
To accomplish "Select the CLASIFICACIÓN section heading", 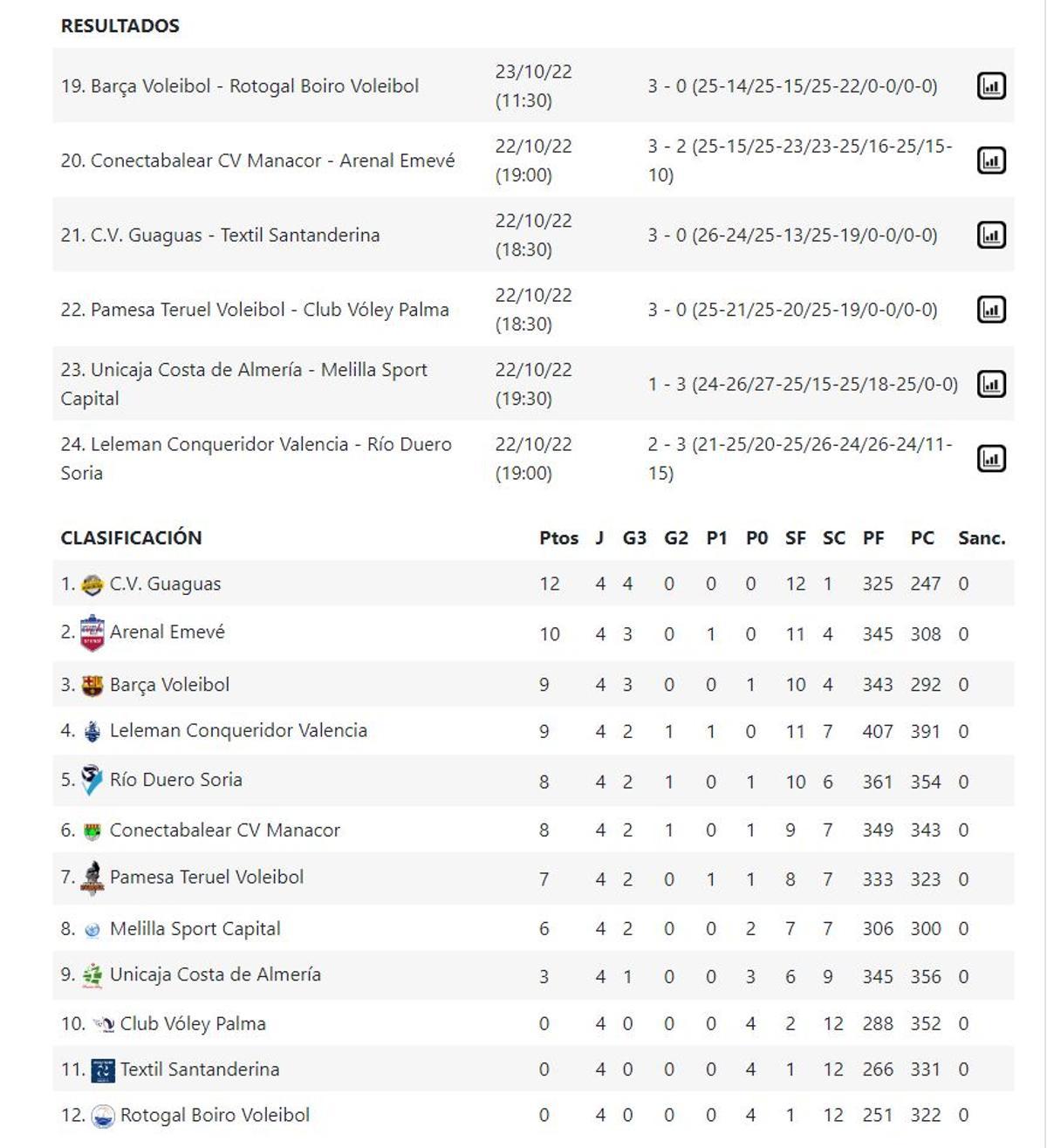I will 133,537.
